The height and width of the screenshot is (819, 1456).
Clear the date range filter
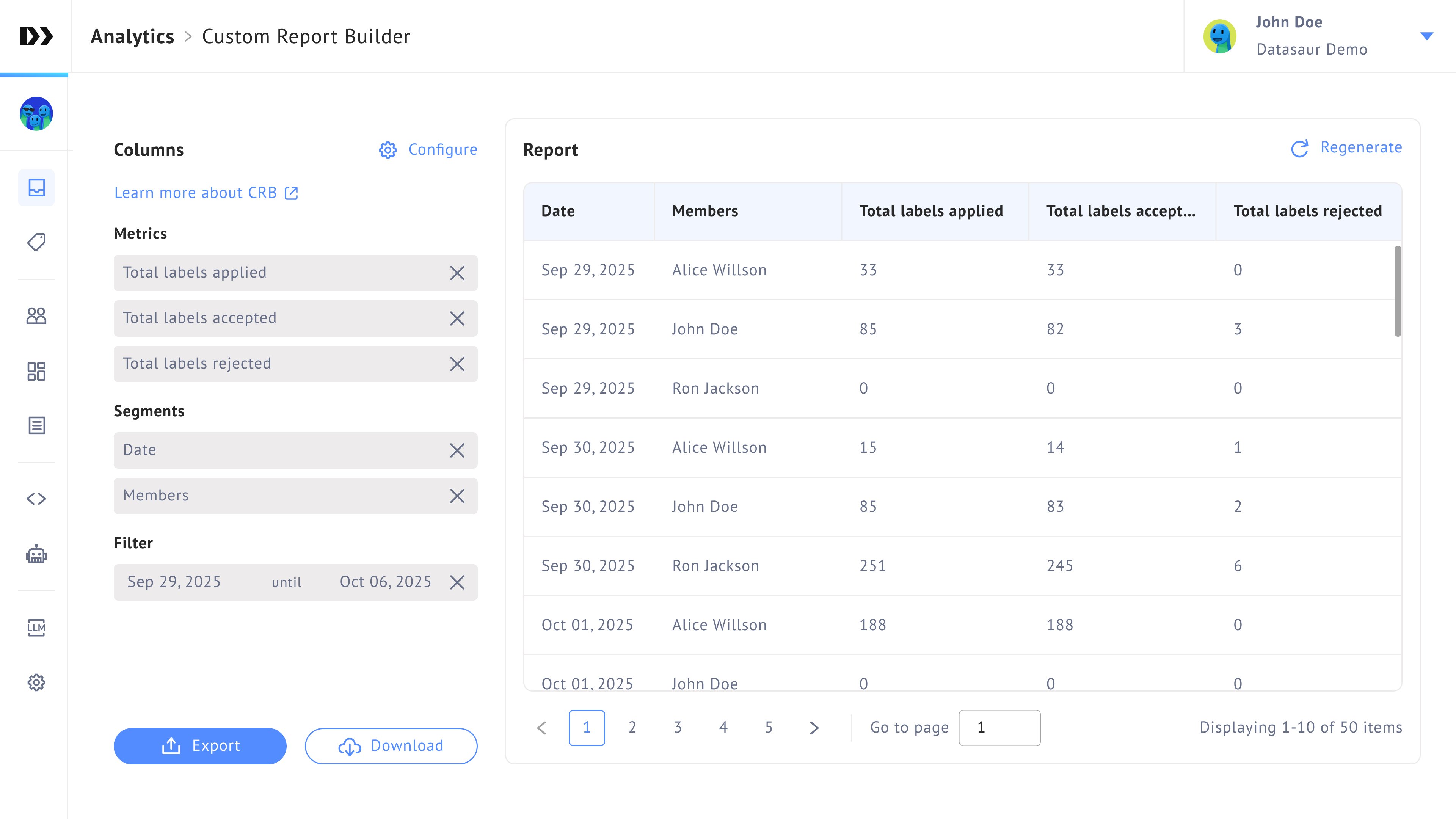(457, 582)
